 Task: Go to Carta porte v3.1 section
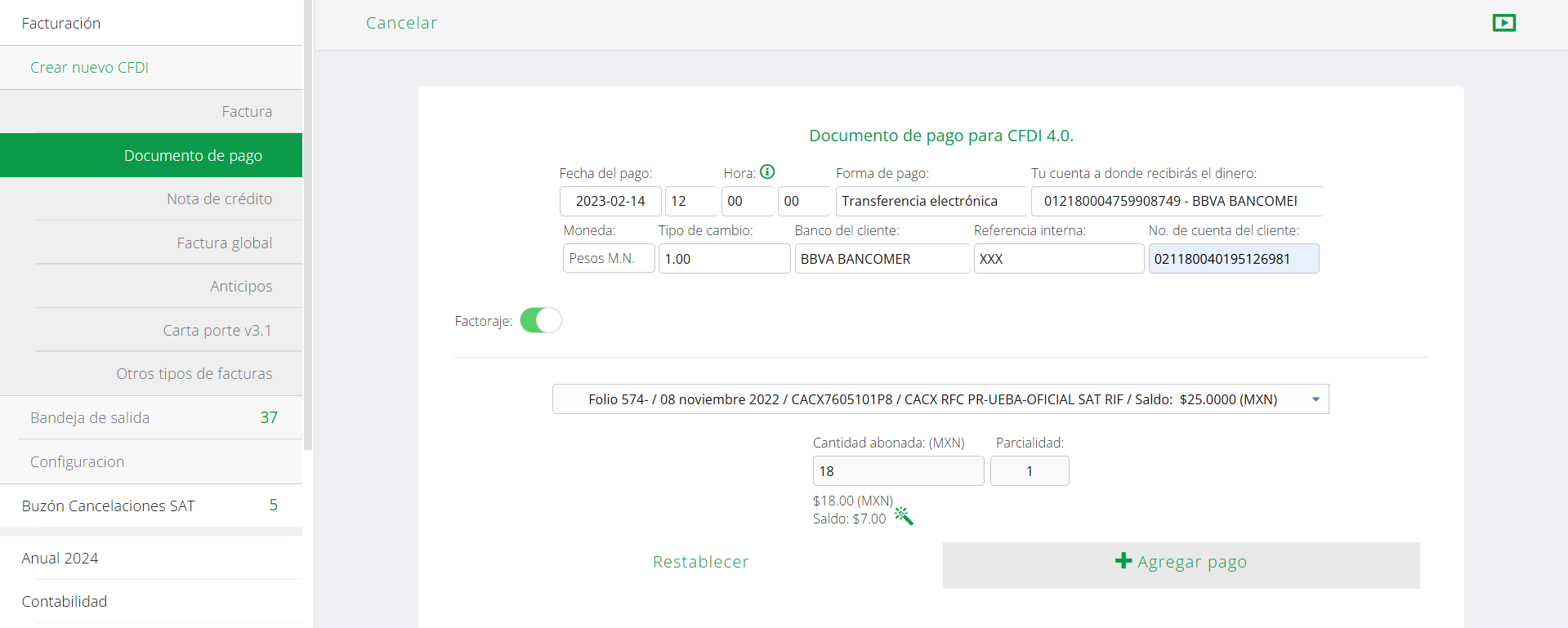coord(217,330)
